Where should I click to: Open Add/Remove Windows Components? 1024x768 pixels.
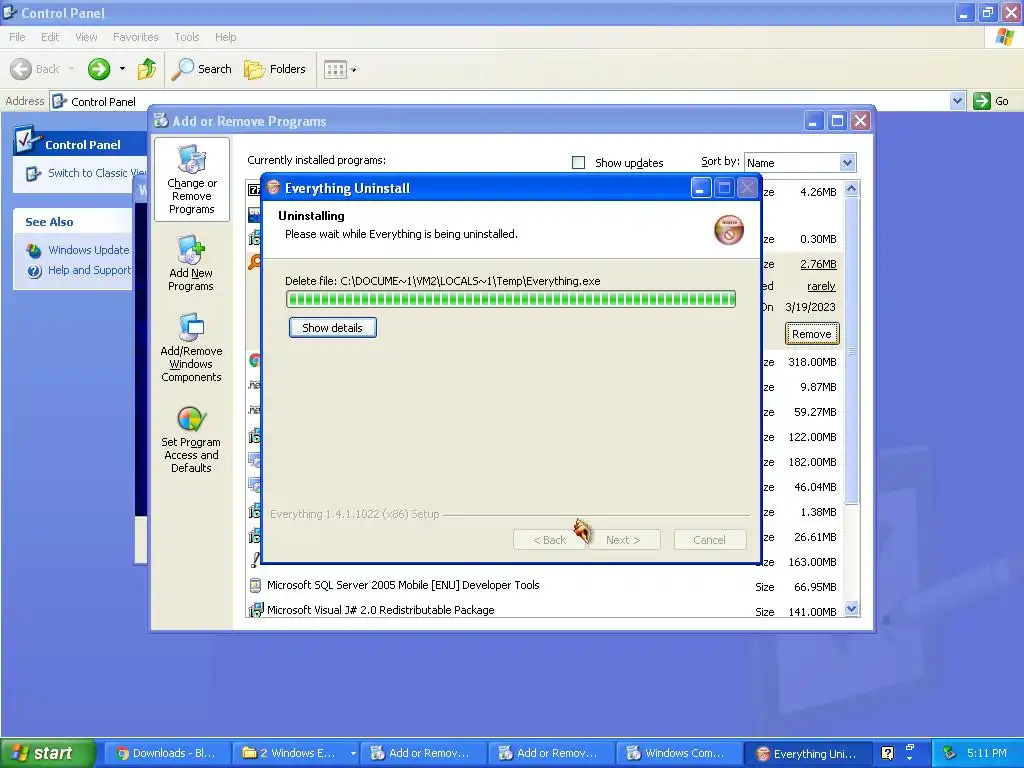191,347
